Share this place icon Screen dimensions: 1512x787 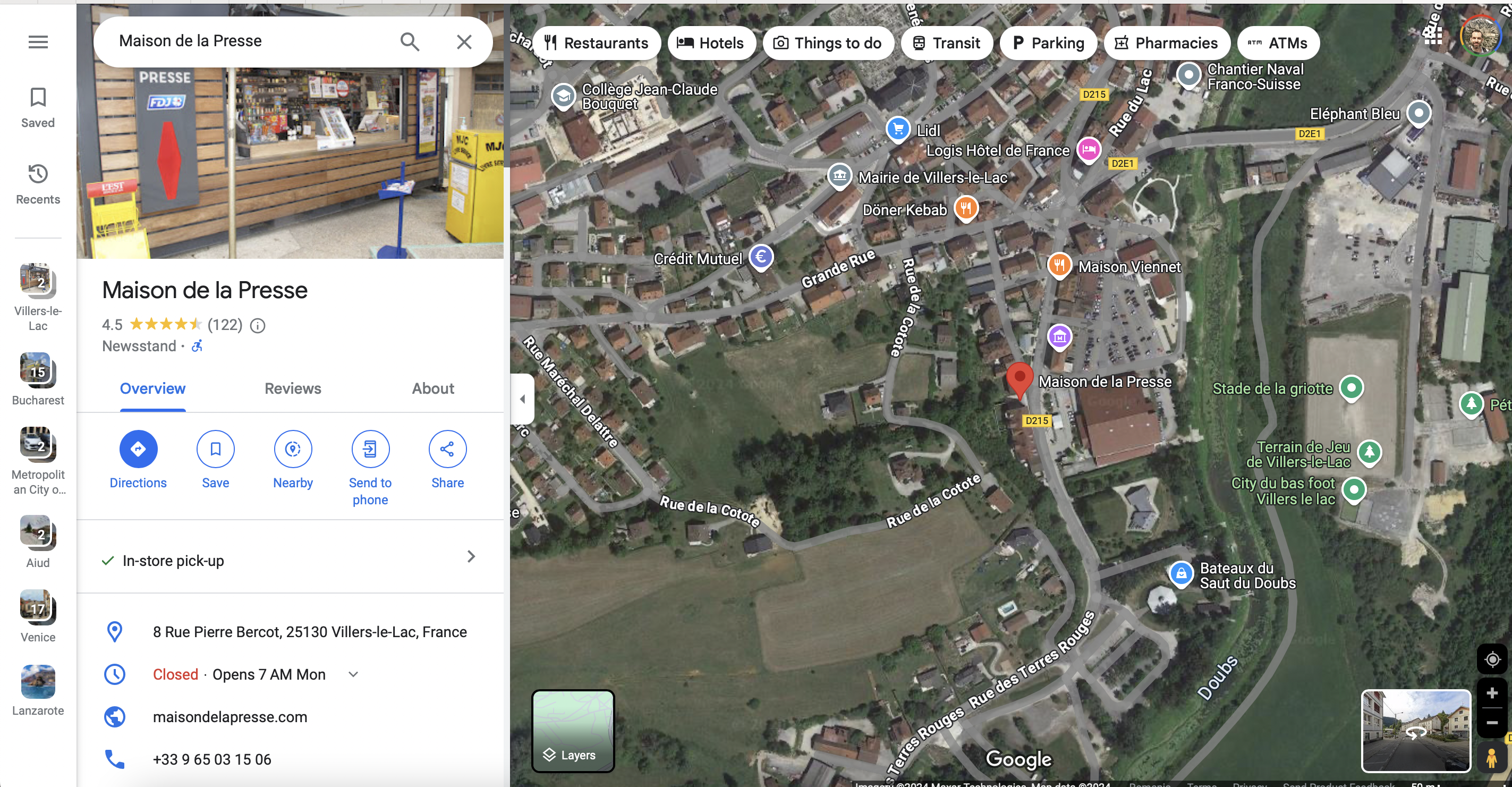447,449
